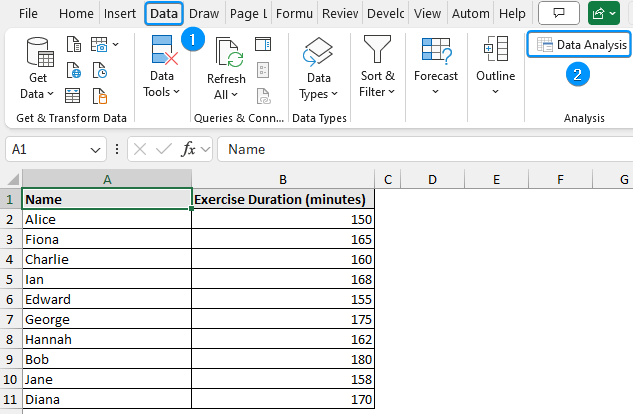Select the cell containing Charlie

[107, 259]
